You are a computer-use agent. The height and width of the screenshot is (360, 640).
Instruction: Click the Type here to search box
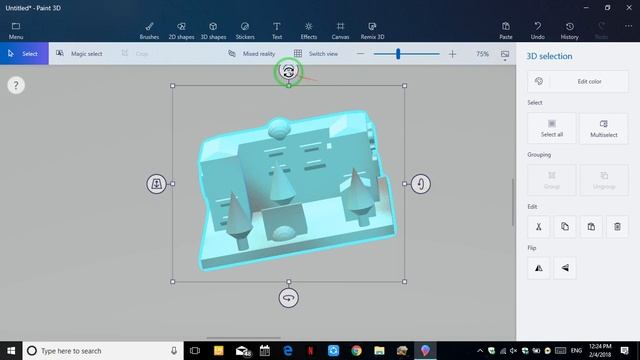[x=103, y=351]
